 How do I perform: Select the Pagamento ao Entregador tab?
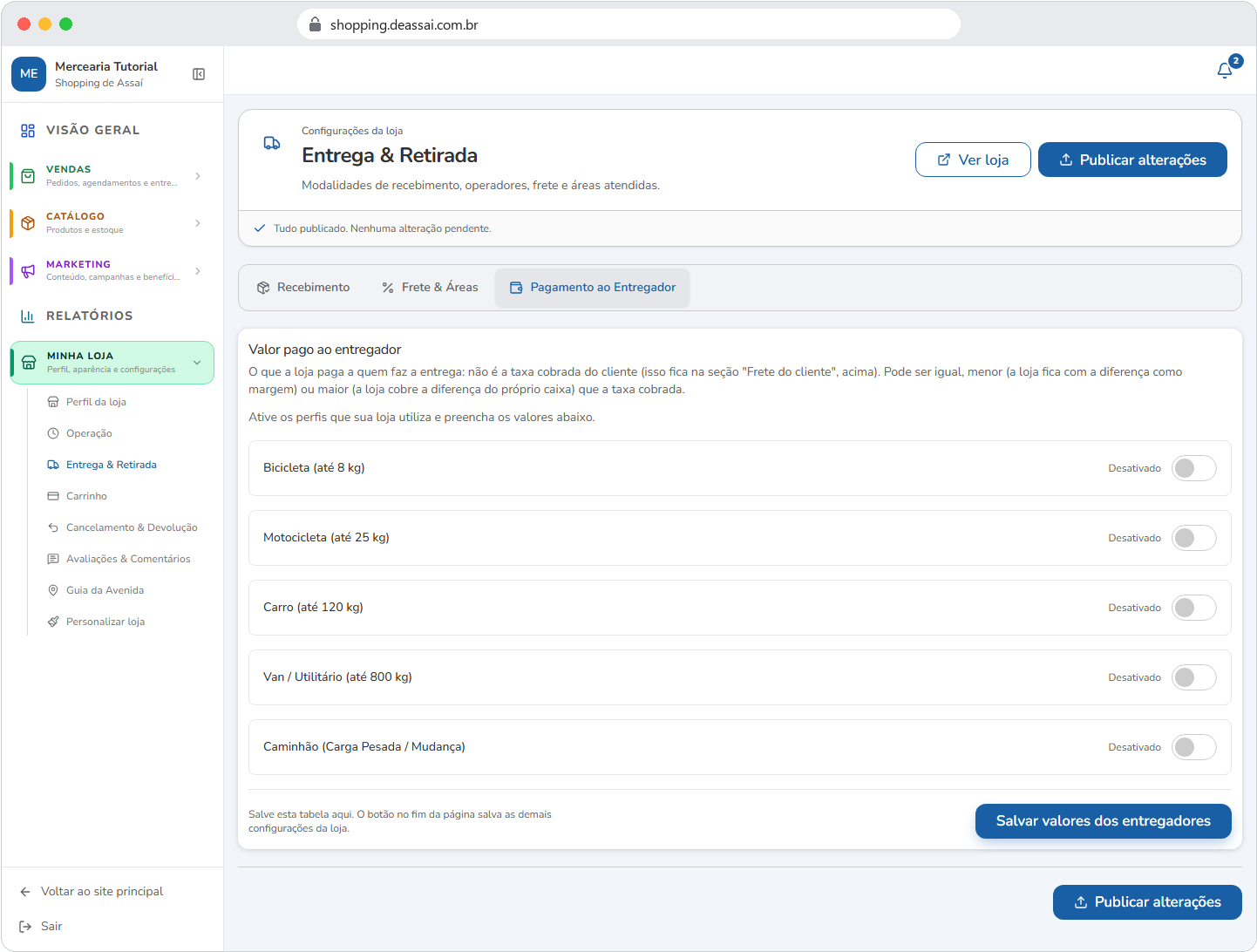pyautogui.click(x=593, y=288)
